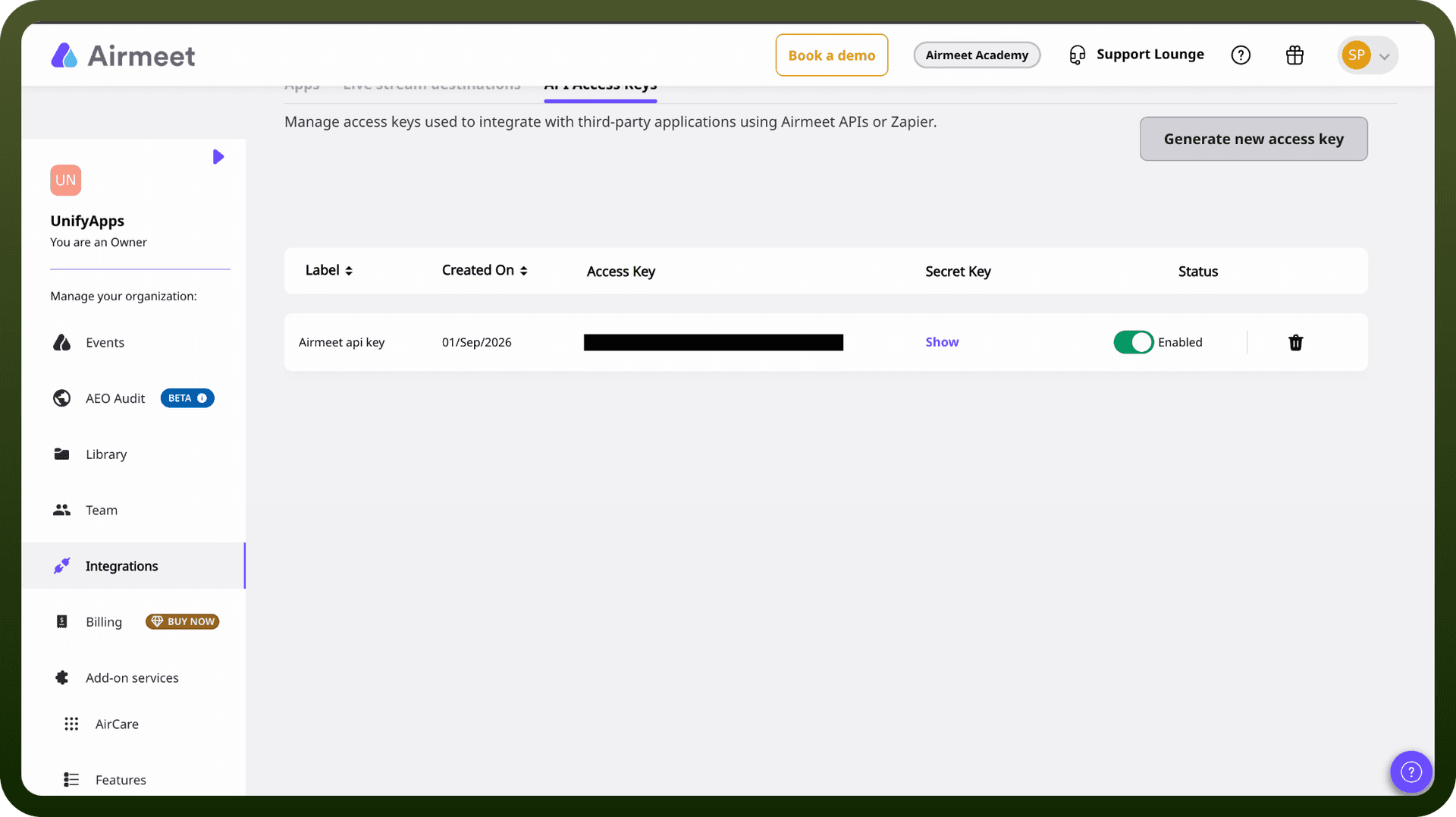Click Book a demo button
This screenshot has height=817, width=1456.
click(x=832, y=55)
